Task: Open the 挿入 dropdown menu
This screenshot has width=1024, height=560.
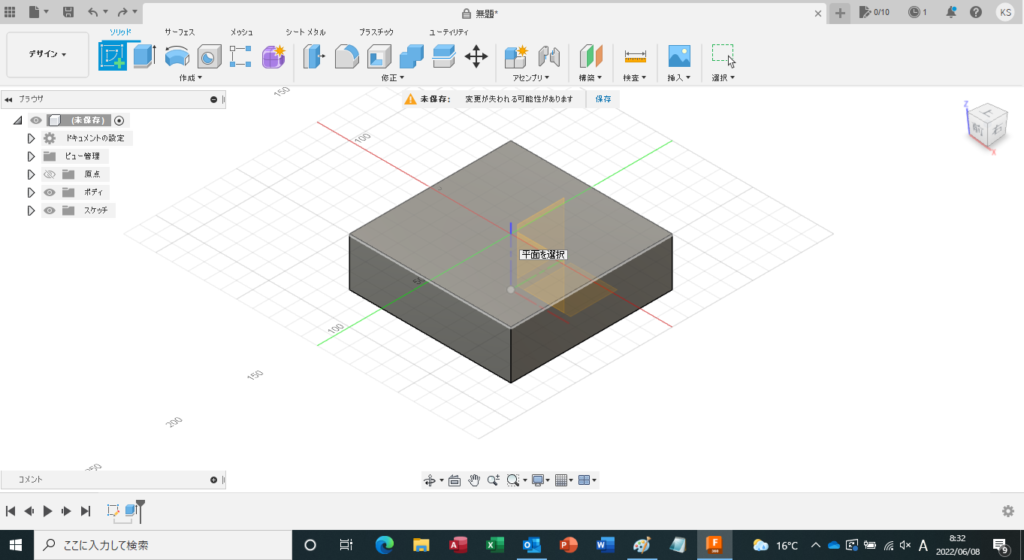Action: pyautogui.click(x=679, y=78)
